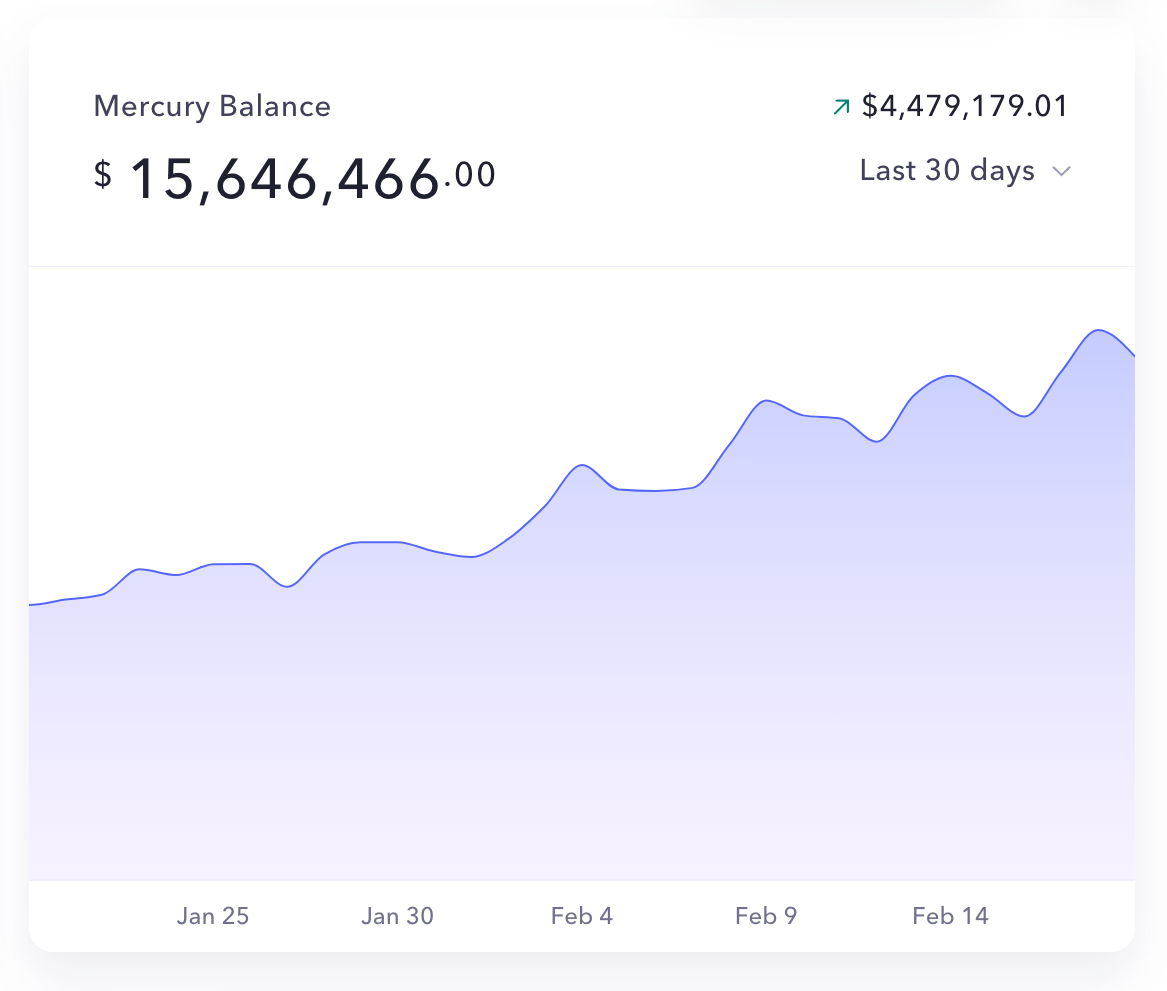
Task: Select the Feb 9 date marker
Action: [766, 916]
